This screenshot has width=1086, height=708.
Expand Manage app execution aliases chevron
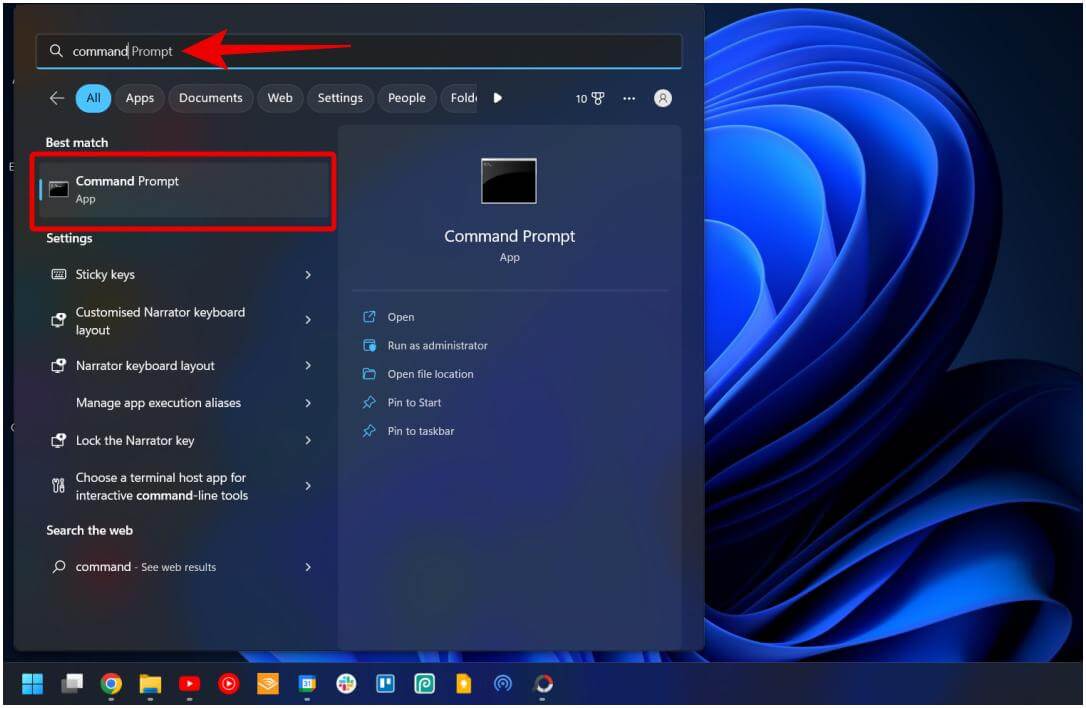pyautogui.click(x=308, y=403)
